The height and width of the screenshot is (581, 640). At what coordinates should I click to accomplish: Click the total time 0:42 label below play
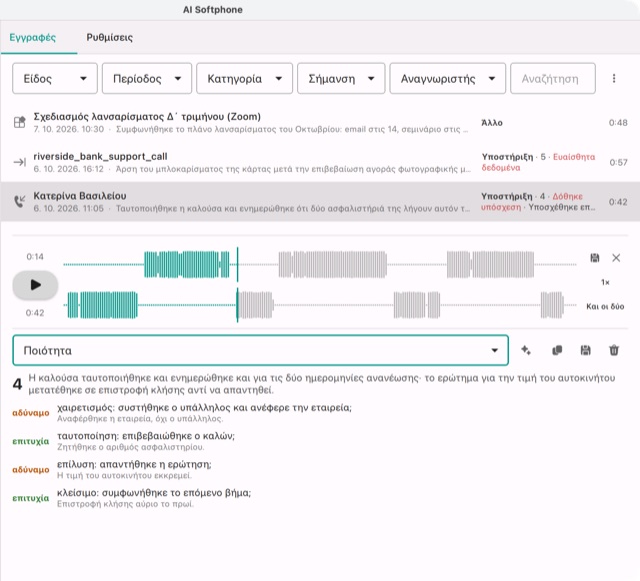35,313
